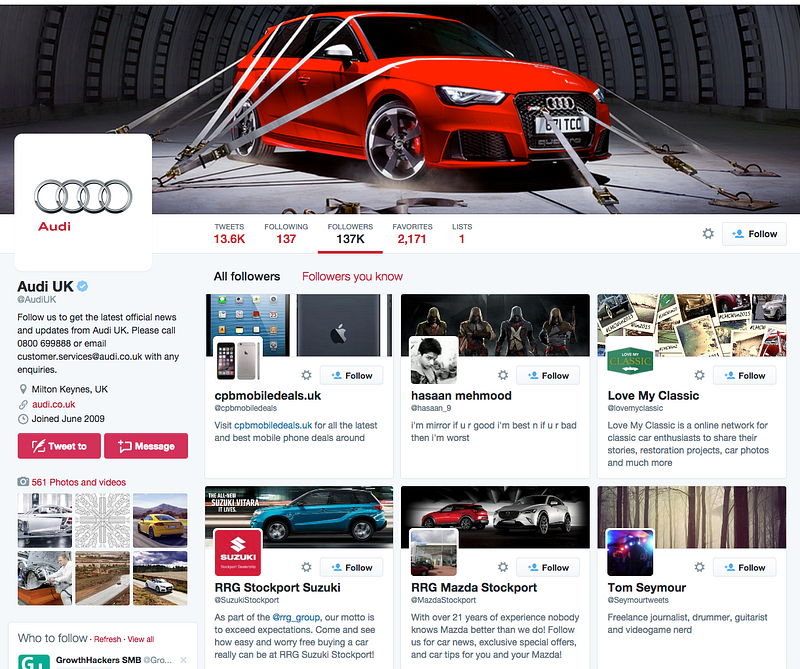The width and height of the screenshot is (800, 669).
Task: Open the silver car body photo thumbnail
Action: 45,521
